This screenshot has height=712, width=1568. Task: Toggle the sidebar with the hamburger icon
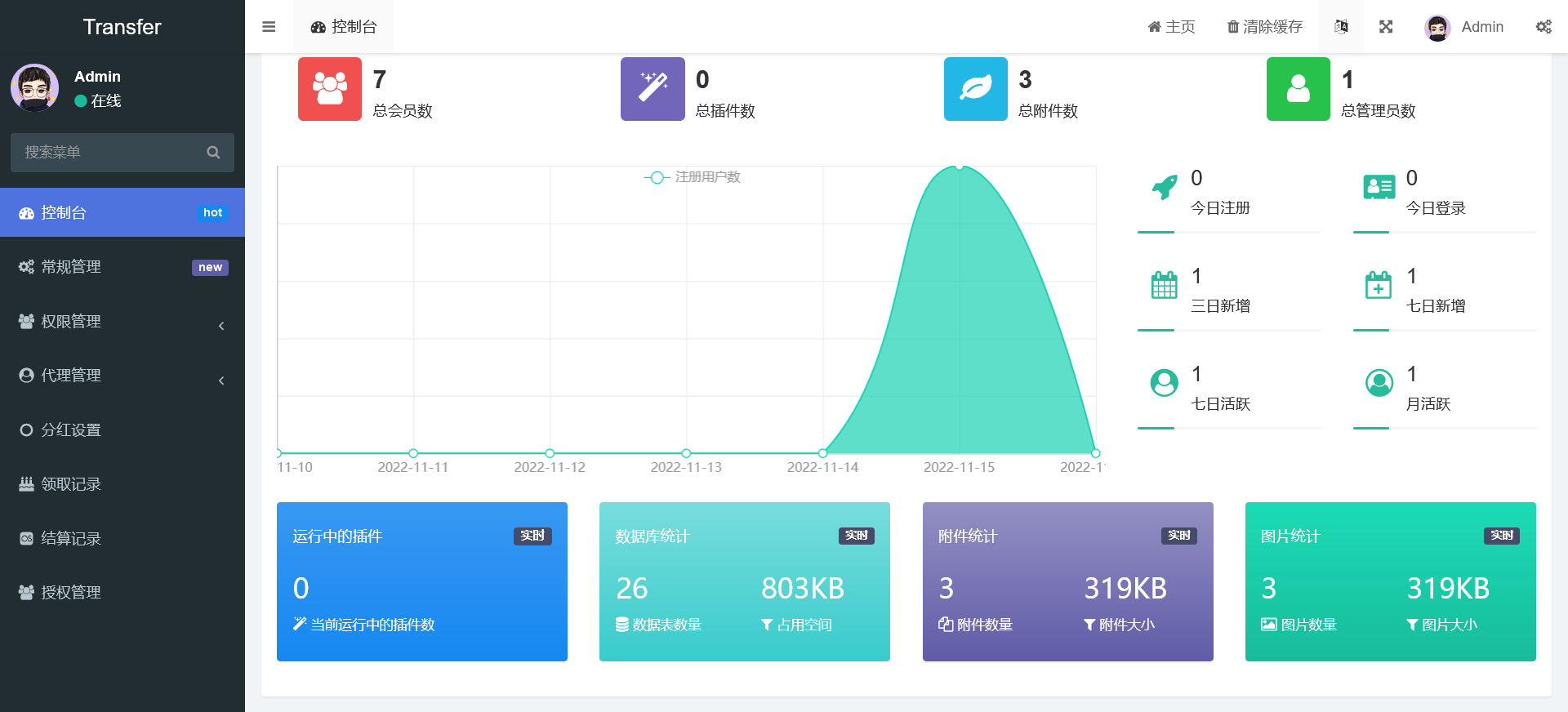[269, 27]
